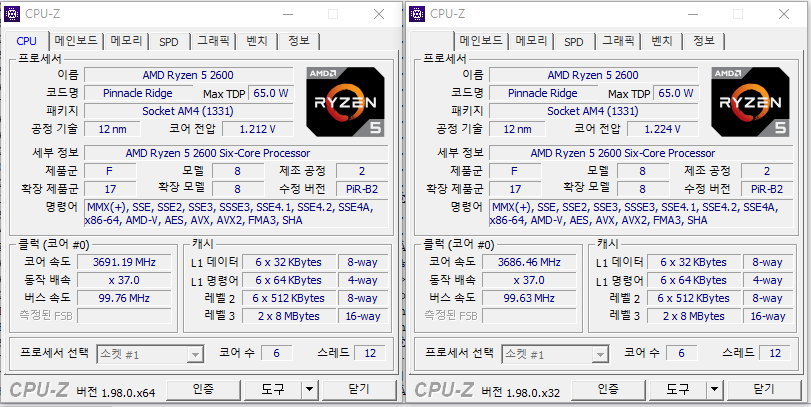Viewport: 811px width, 407px height.
Task: Click instruction set list in right window
Action: tap(641, 214)
